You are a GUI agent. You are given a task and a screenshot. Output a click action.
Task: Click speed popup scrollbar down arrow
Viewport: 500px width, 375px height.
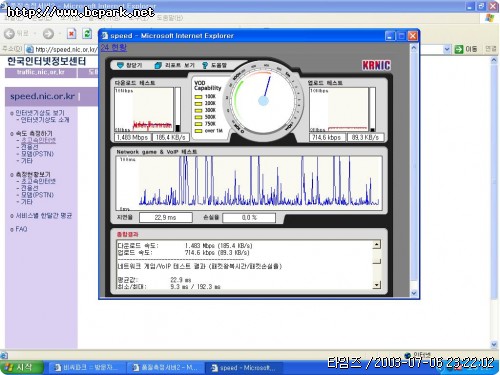414,293
